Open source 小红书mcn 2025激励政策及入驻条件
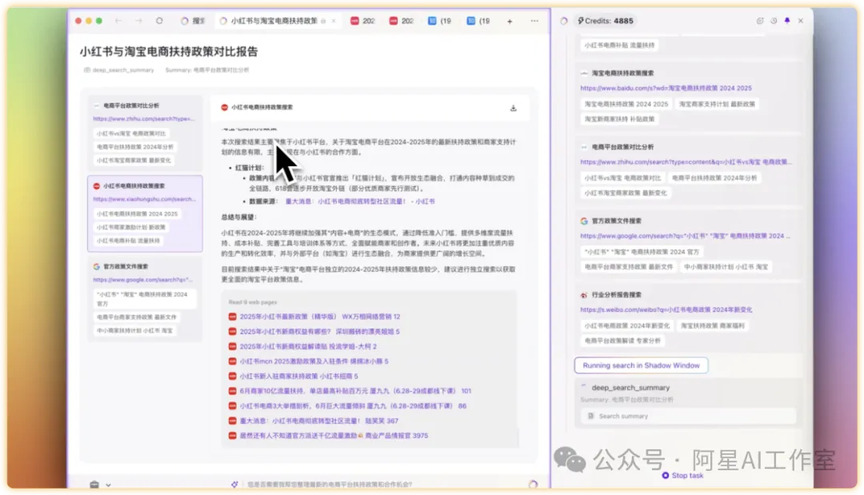The image size is (864, 495). coord(314,362)
